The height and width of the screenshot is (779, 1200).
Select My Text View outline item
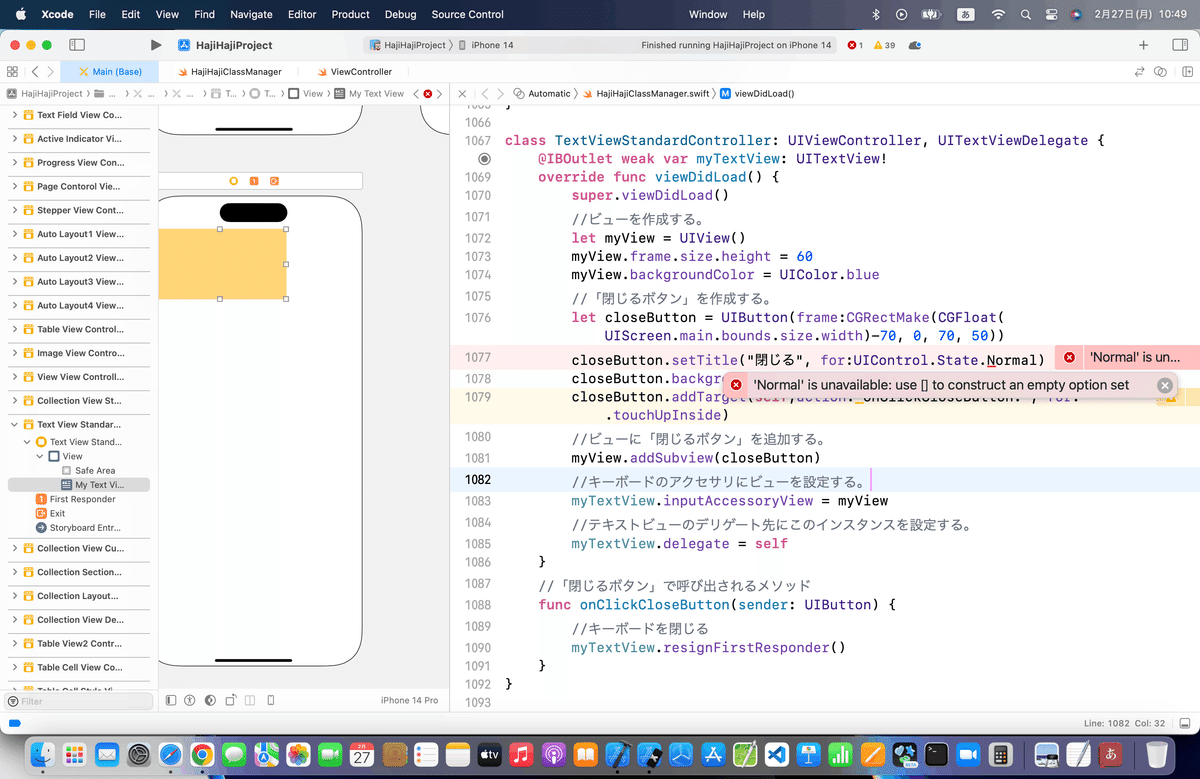click(78, 485)
